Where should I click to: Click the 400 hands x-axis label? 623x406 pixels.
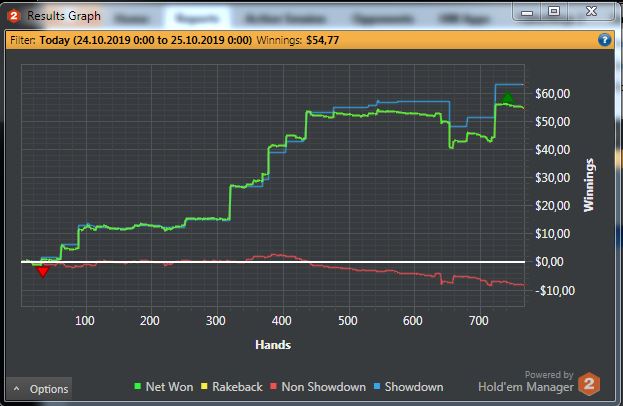point(281,321)
